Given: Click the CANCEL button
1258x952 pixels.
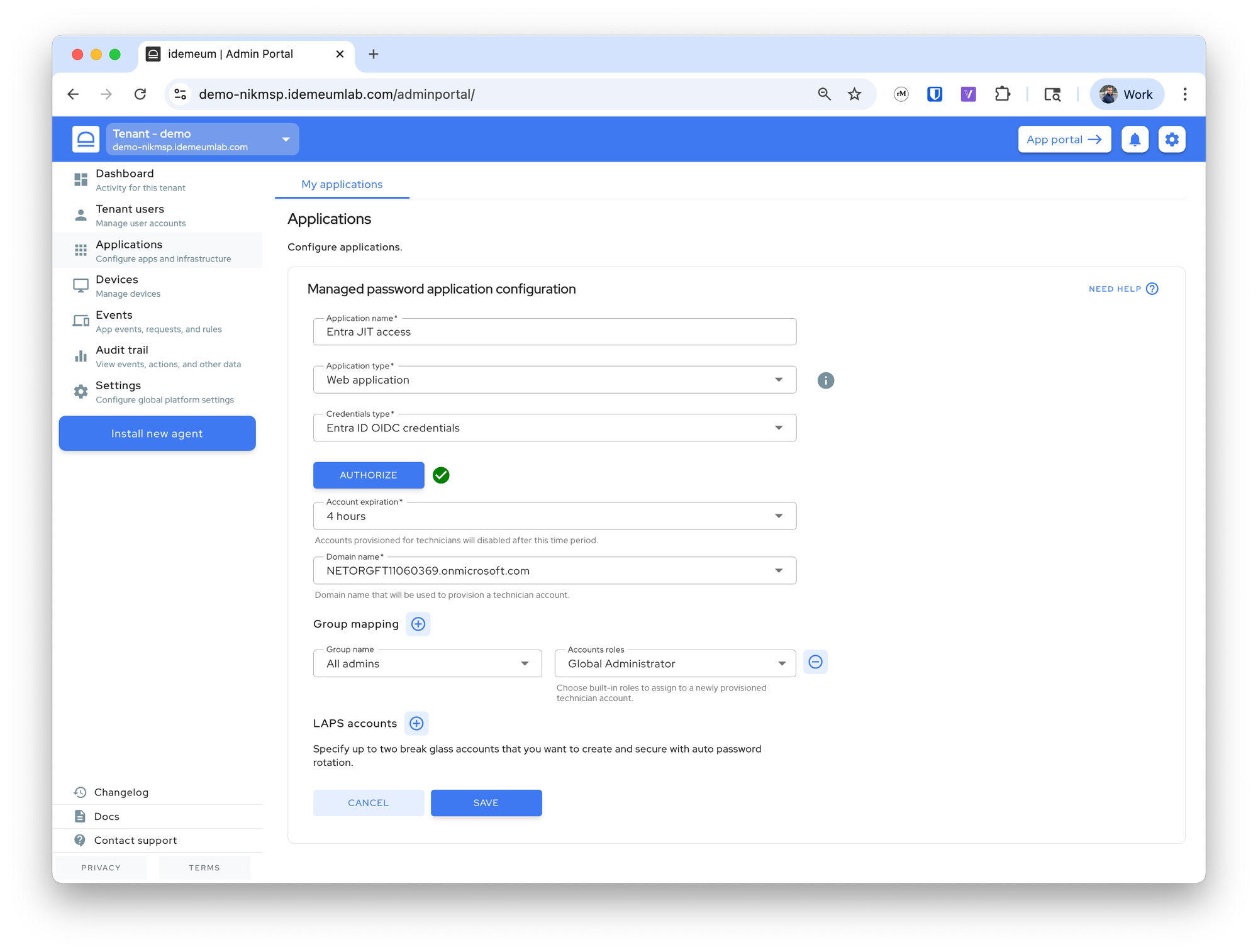Looking at the screenshot, I should tap(369, 803).
